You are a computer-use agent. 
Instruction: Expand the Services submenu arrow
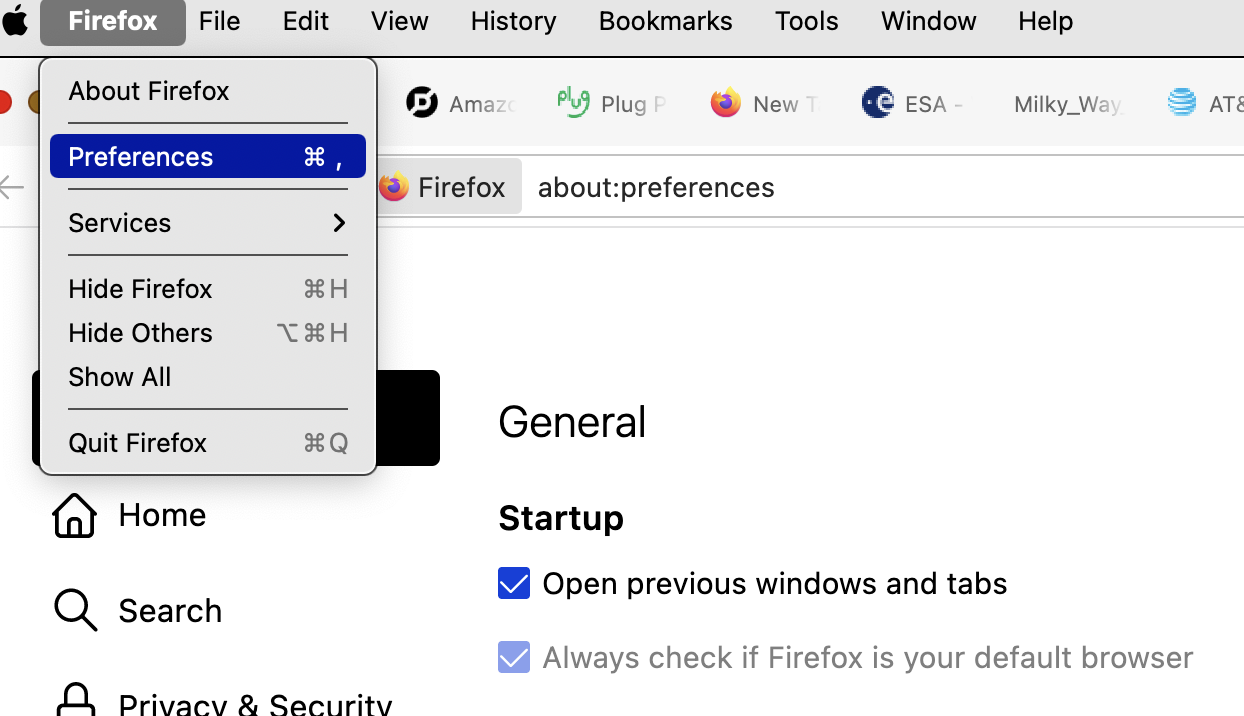pos(339,222)
